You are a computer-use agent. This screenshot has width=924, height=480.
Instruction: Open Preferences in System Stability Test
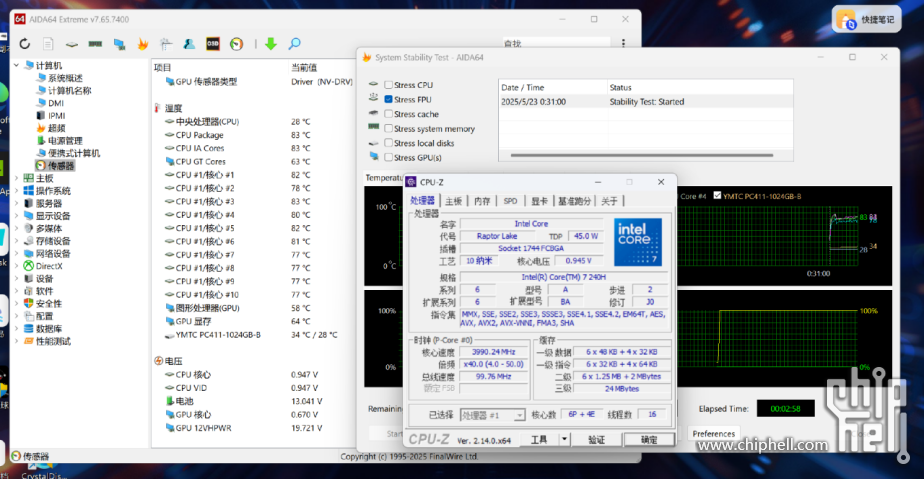click(714, 433)
